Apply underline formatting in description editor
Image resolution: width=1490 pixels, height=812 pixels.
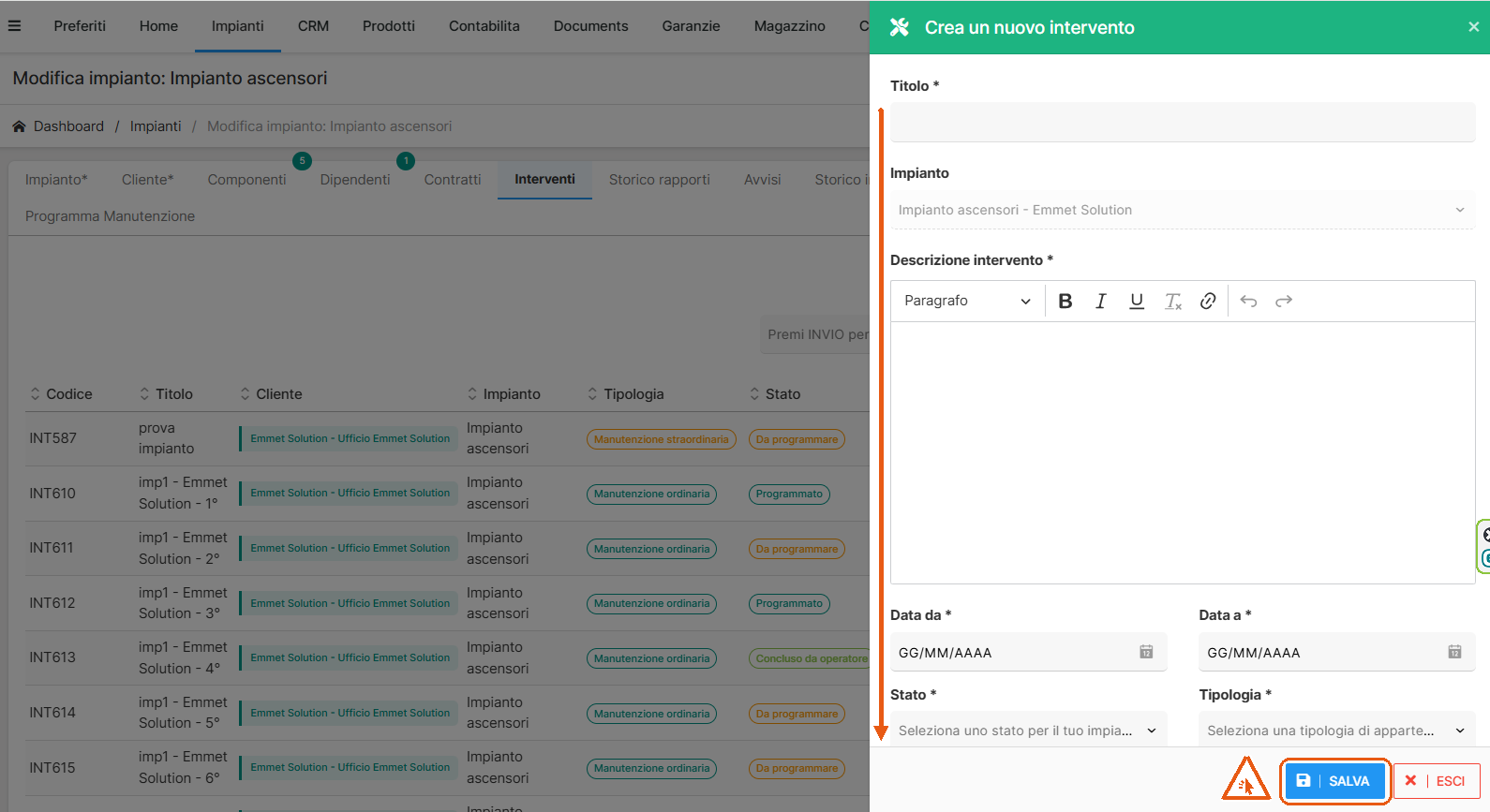pyautogui.click(x=1137, y=301)
